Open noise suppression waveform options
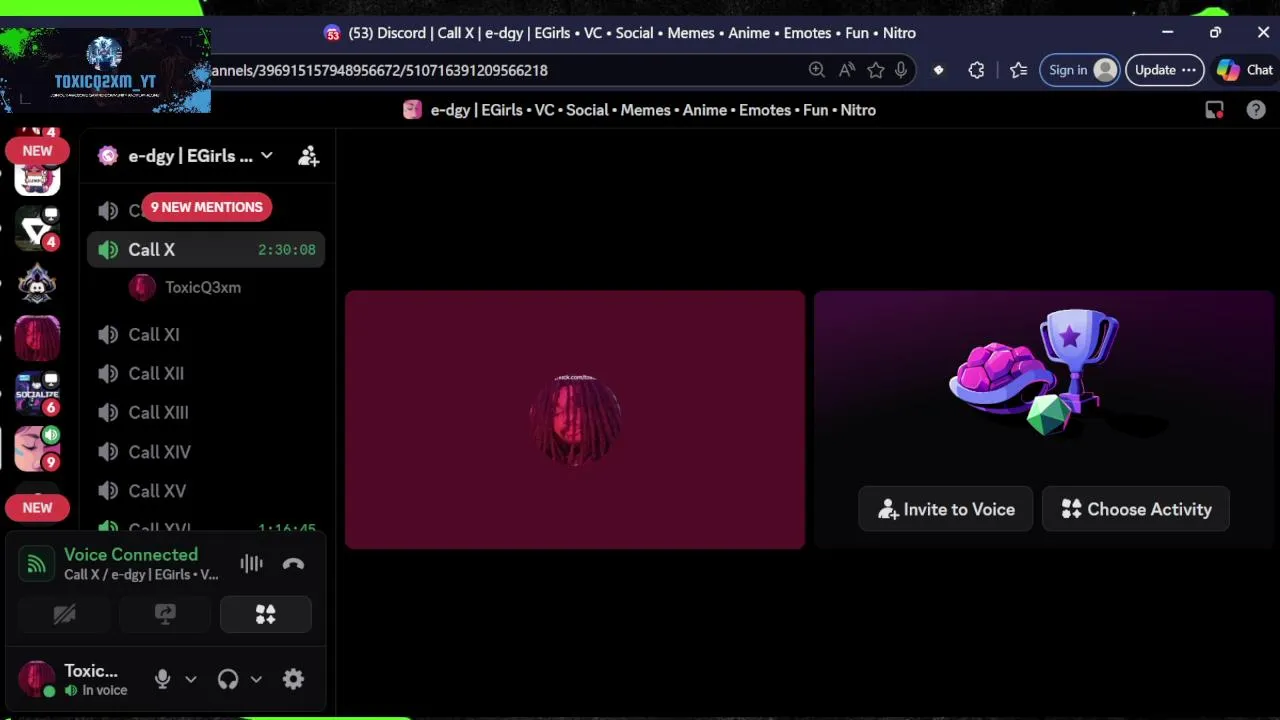Screen dimensions: 1280x720 [x=251, y=564]
